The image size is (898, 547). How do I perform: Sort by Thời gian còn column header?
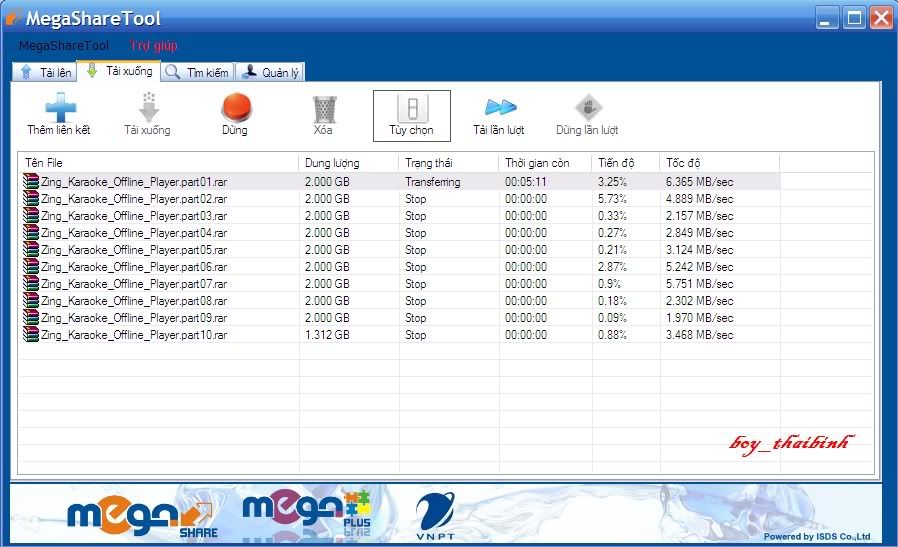coord(545,163)
